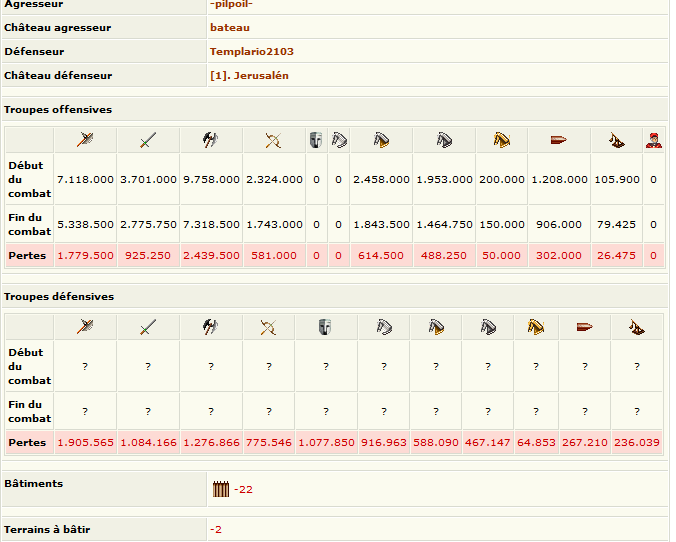Select the starting value 3.701.000

point(148,179)
